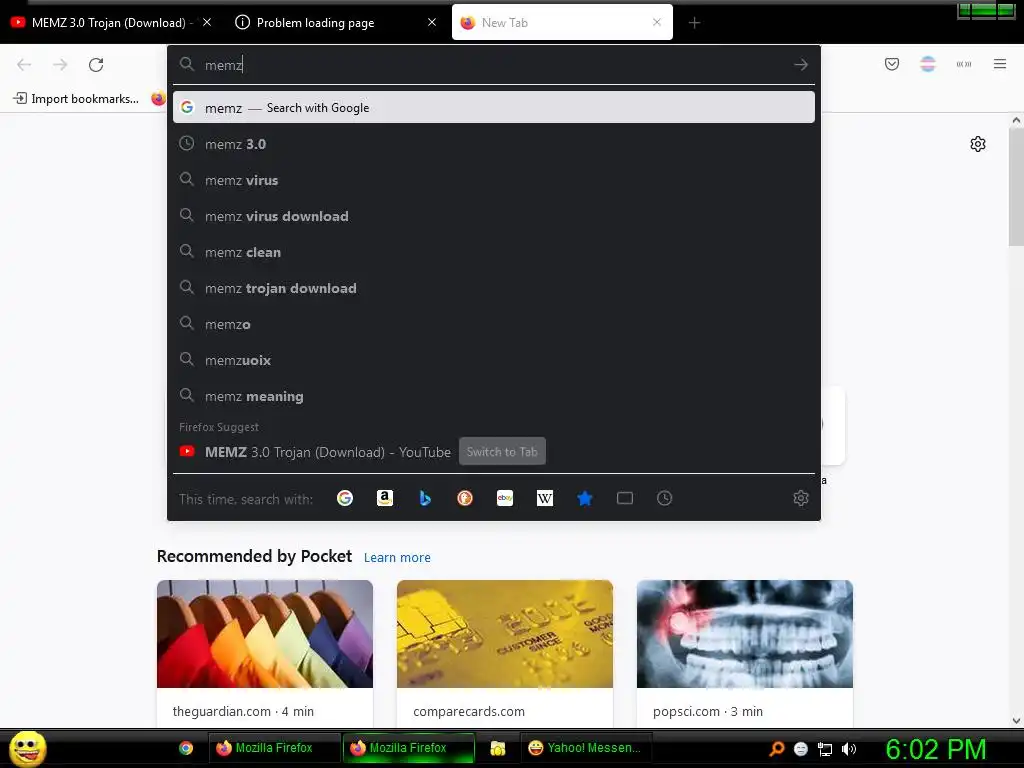Search this time with Amazon icon

pyautogui.click(x=385, y=498)
